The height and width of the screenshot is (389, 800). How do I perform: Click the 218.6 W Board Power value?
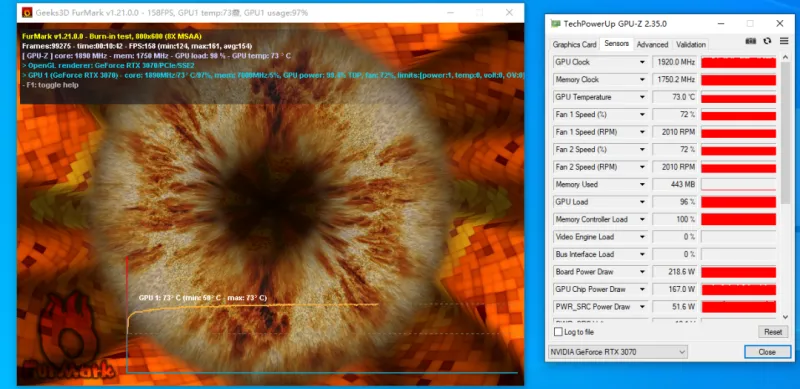coord(674,272)
